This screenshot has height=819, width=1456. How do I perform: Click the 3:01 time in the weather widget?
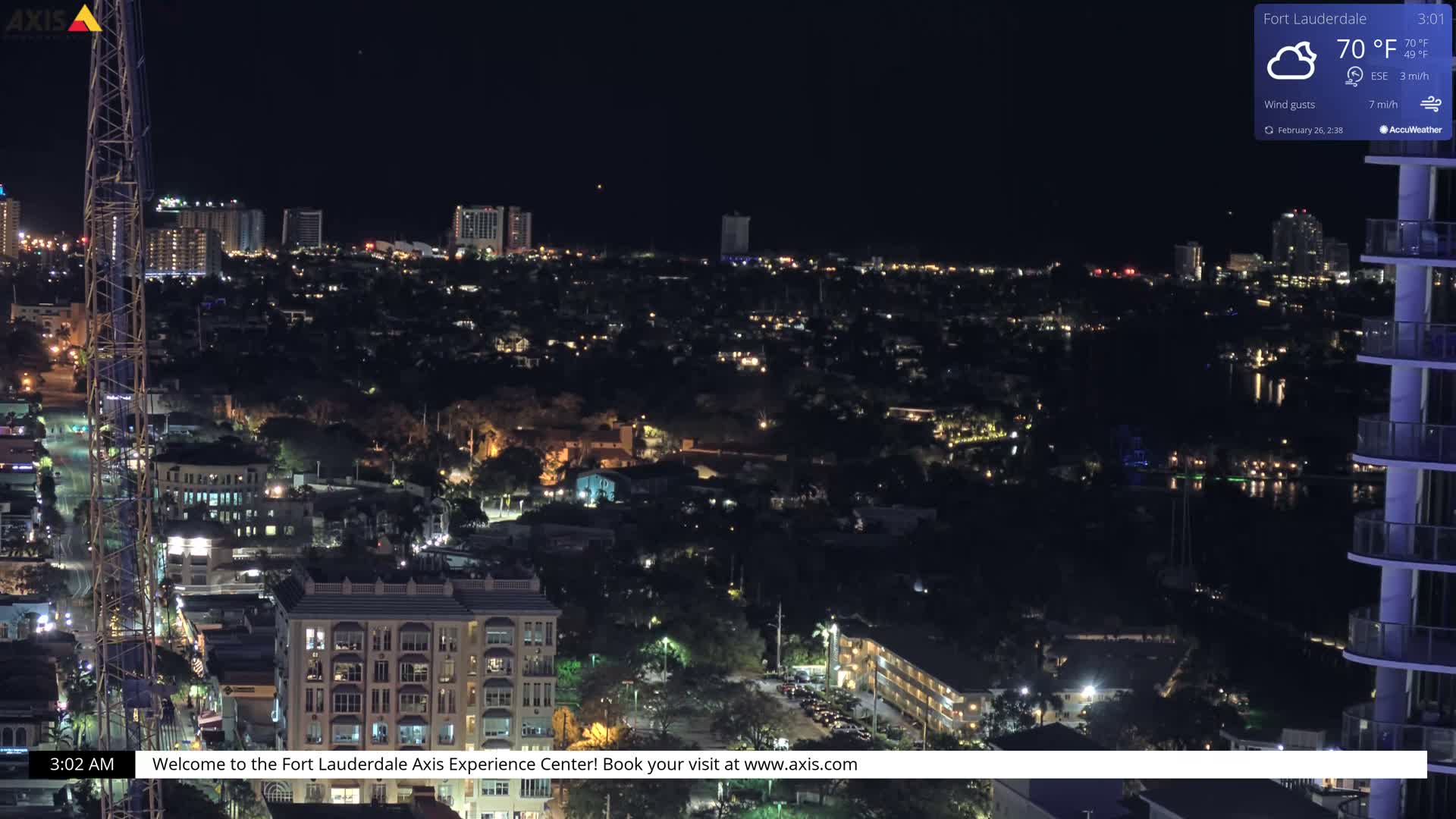[x=1431, y=19]
